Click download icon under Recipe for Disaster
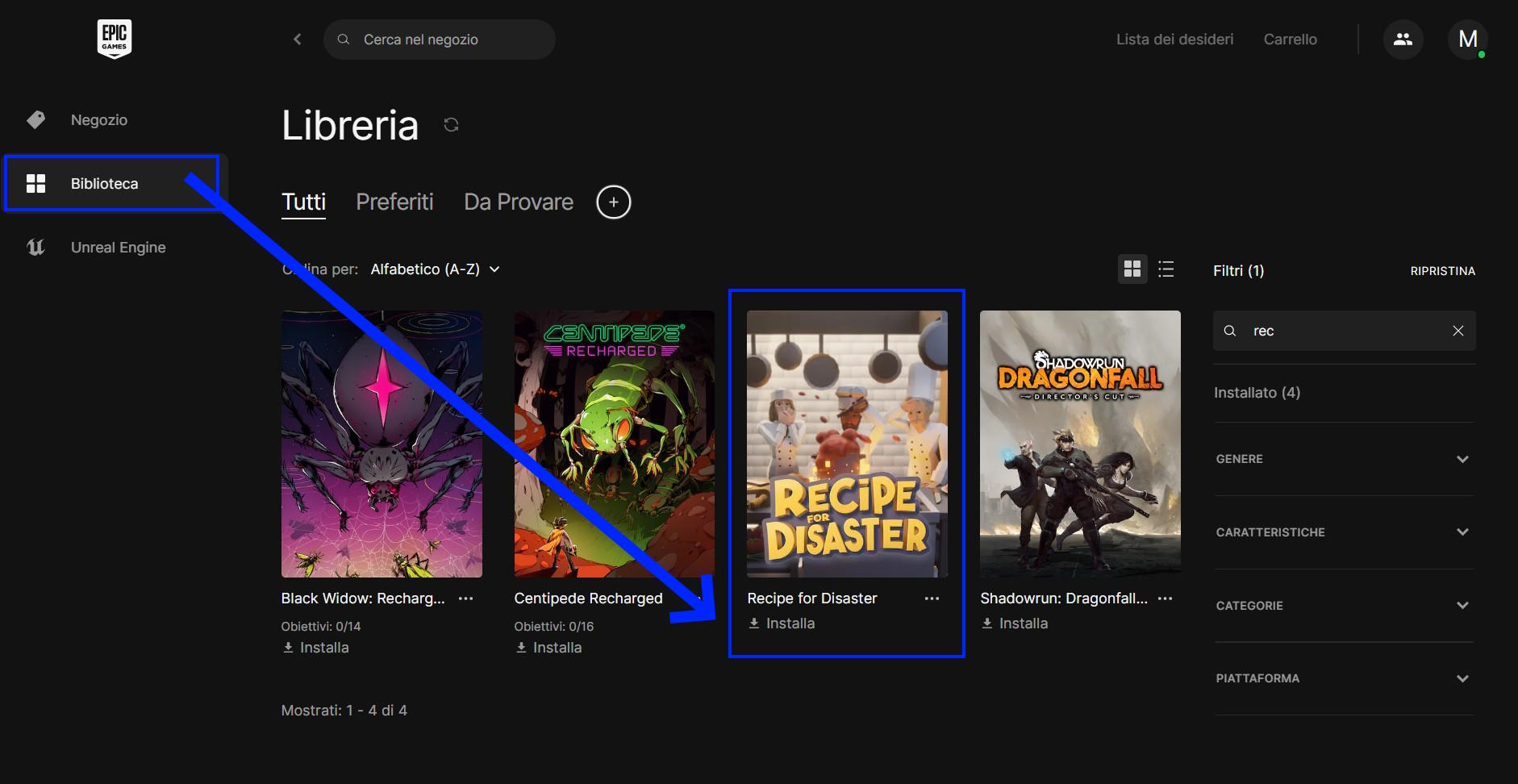Screen dimensions: 1518x784 pyautogui.click(x=754, y=623)
